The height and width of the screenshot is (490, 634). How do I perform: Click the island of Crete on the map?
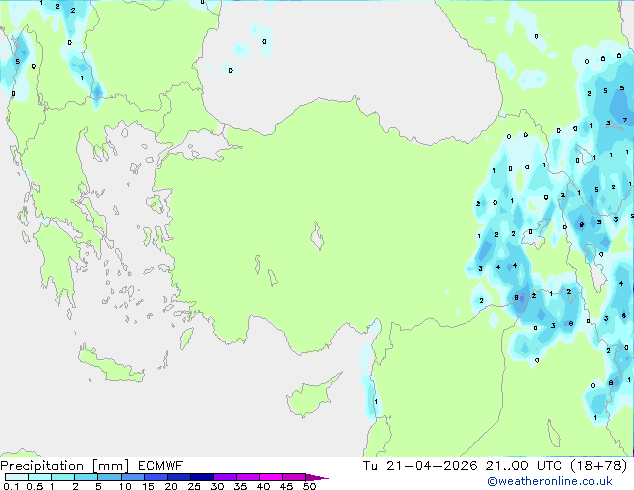click(110, 365)
